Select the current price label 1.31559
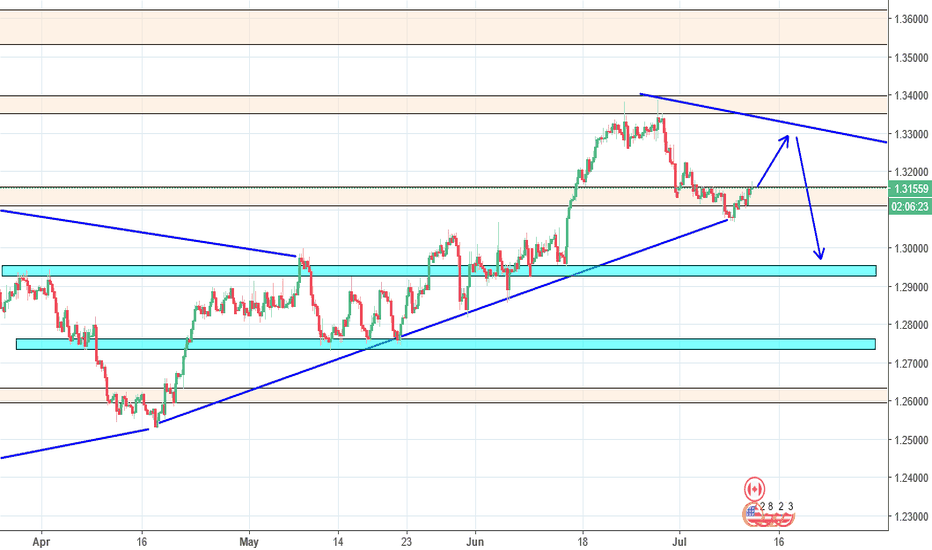Viewport: 932px width, 550px height. [911, 189]
